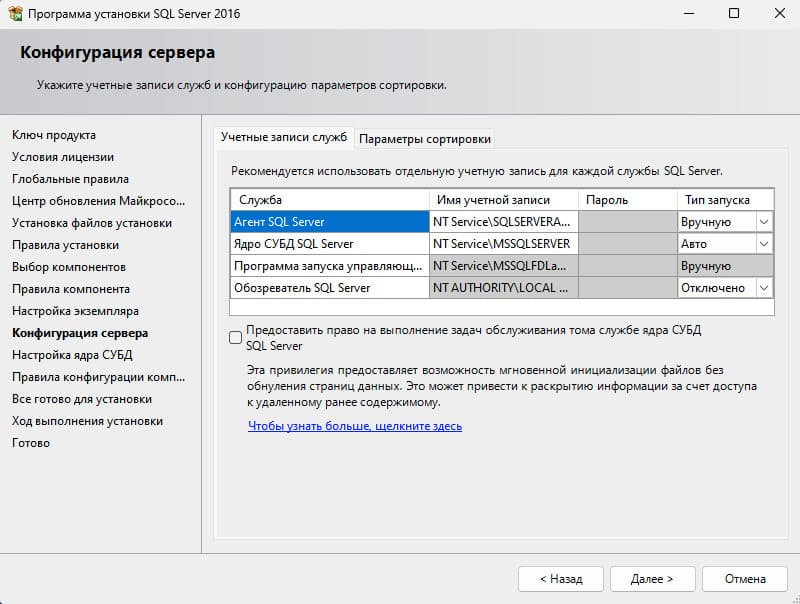Click account name NT Service\MSSQLSERVER cell
The image size is (800, 604).
pos(504,244)
